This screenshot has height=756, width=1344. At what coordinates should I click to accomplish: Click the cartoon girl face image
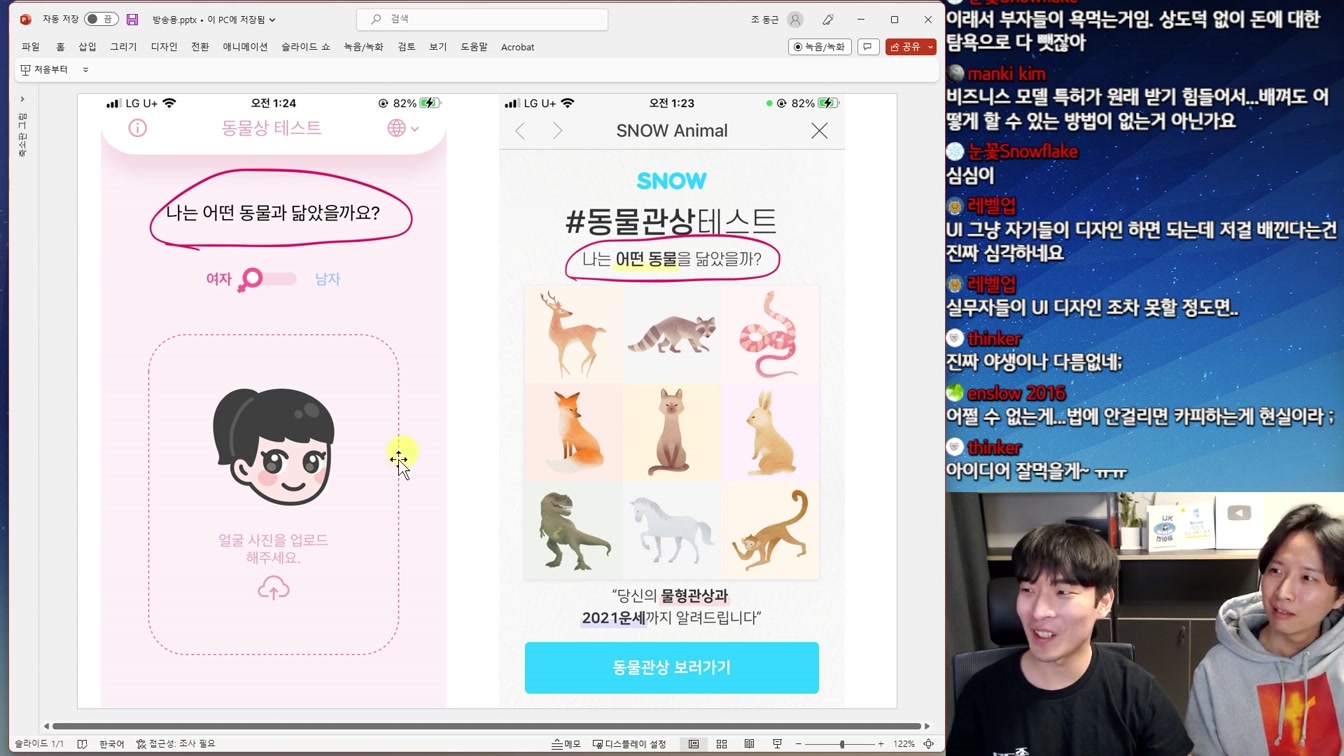click(273, 446)
